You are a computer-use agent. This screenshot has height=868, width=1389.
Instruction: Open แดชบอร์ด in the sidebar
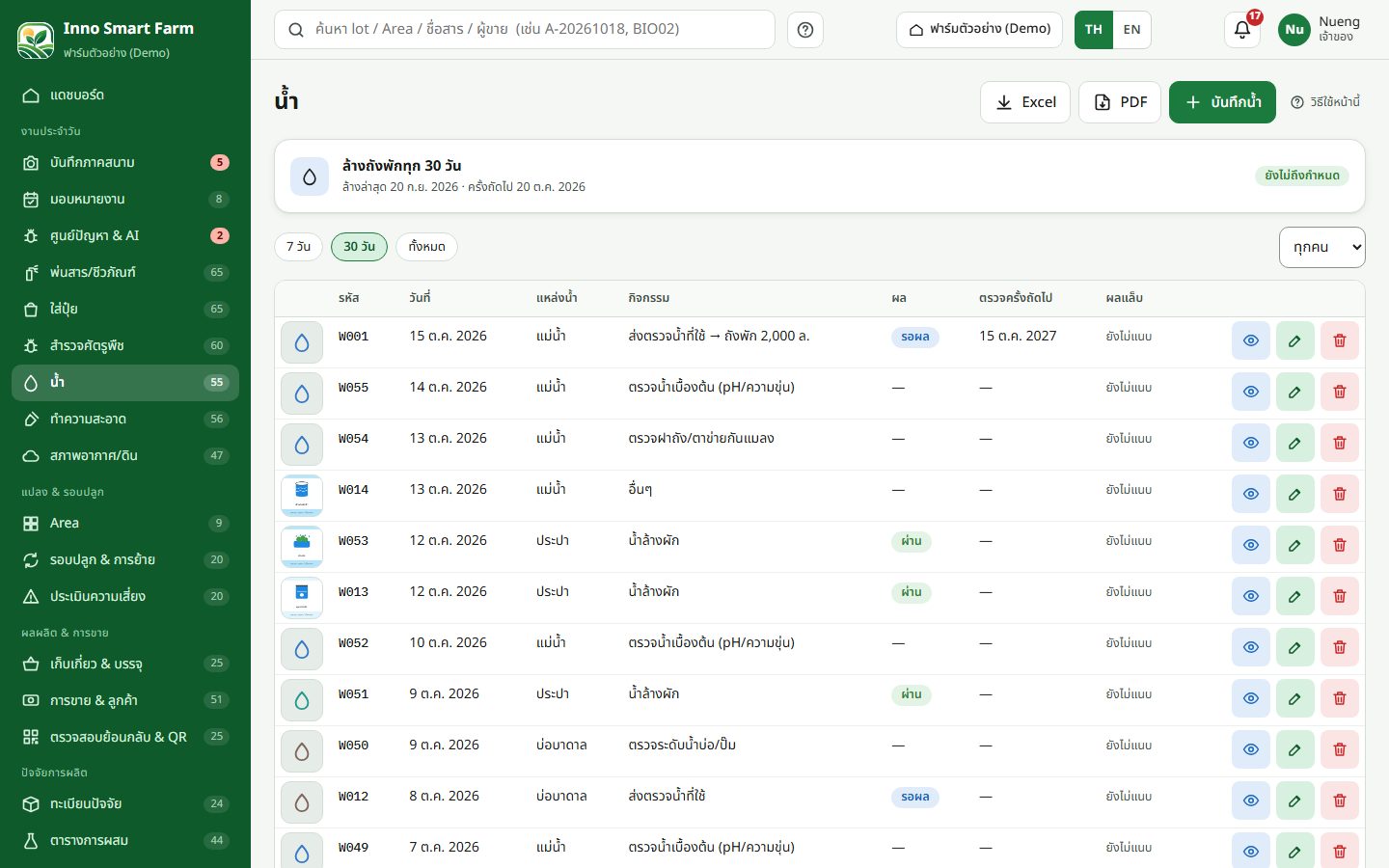coord(125,95)
